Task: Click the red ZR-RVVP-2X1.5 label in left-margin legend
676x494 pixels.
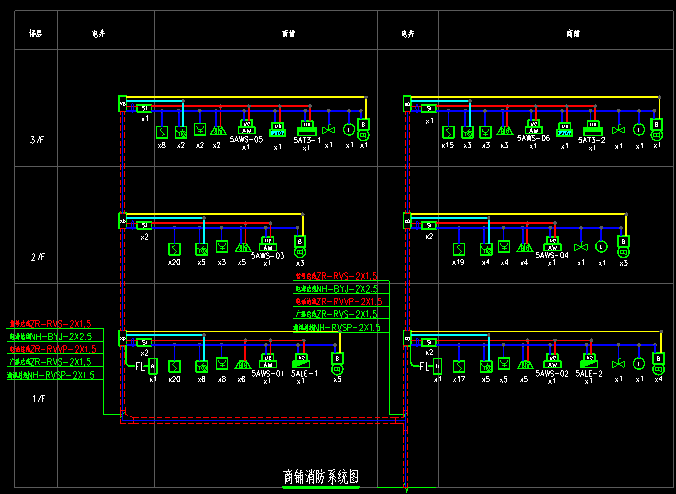Action: tap(53, 349)
